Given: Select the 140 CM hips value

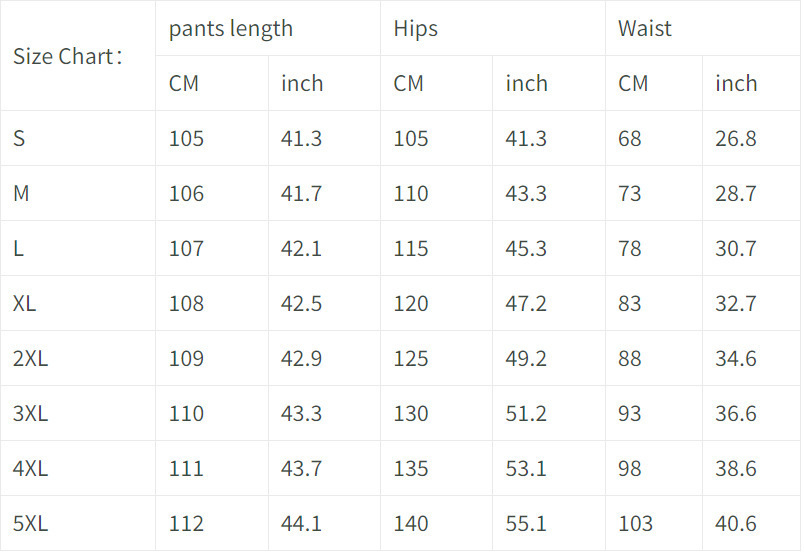Looking at the screenshot, I should coord(411,523).
